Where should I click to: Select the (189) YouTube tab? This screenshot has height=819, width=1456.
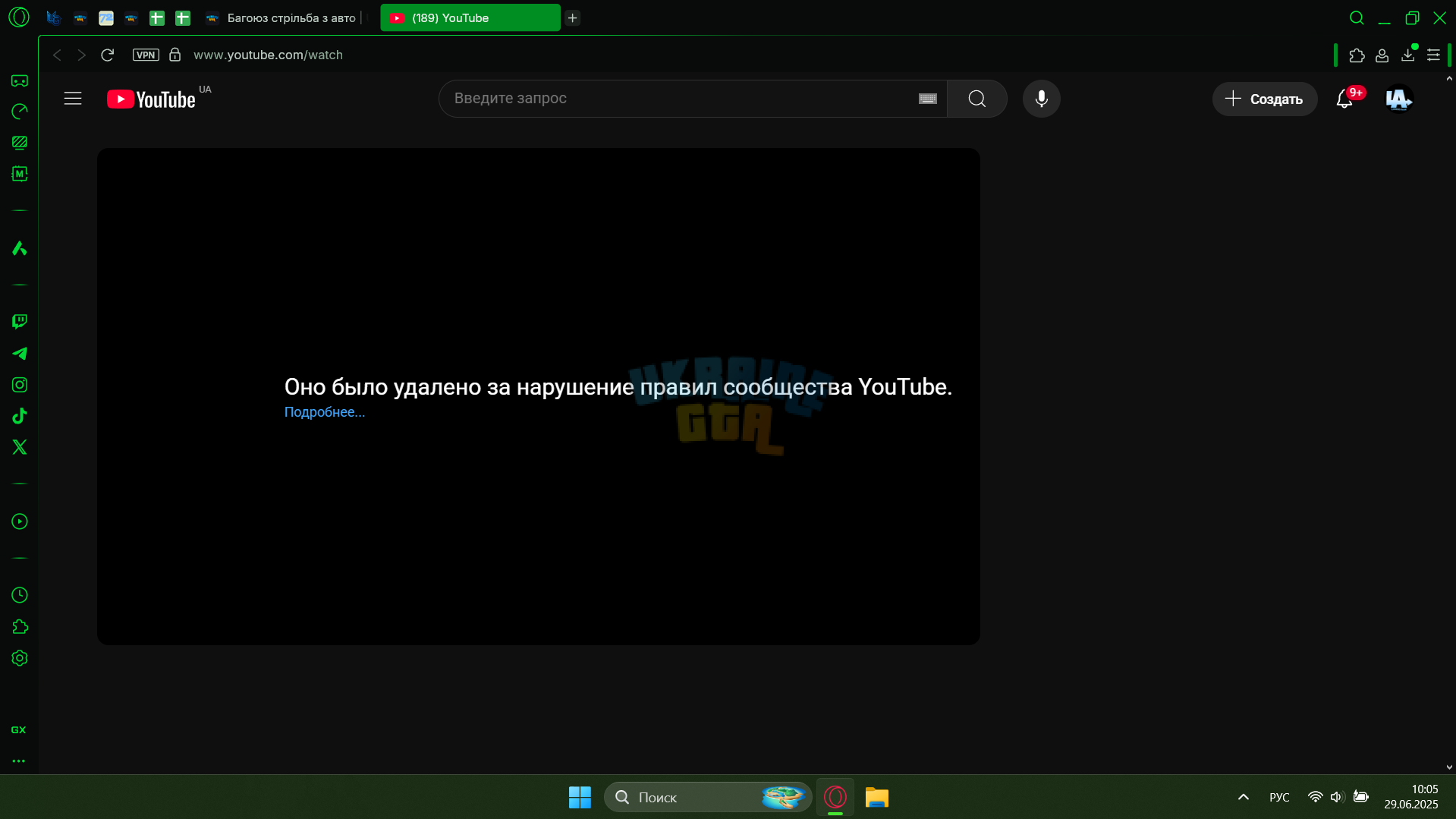click(470, 17)
